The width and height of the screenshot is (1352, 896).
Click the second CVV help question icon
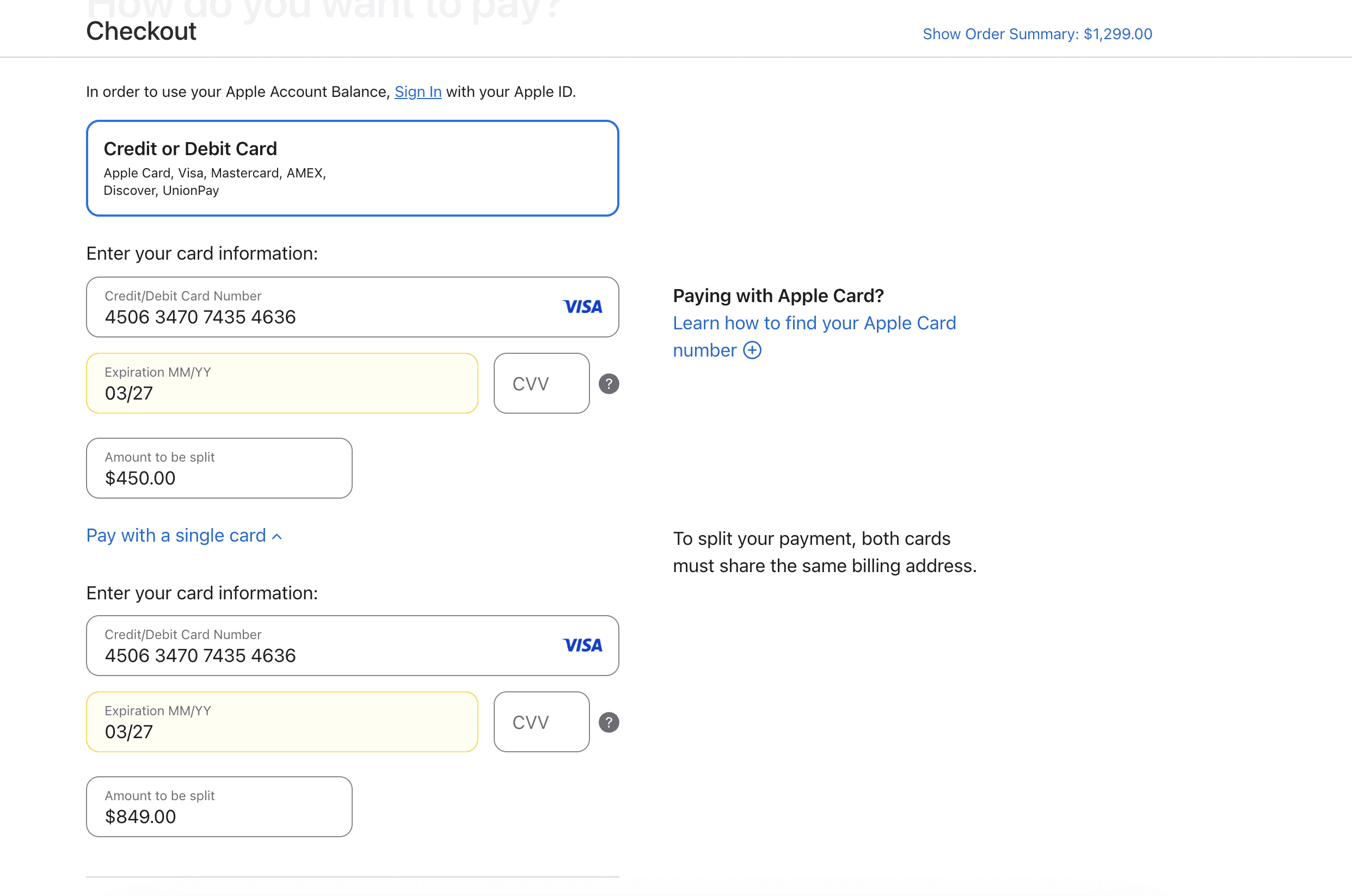point(609,722)
